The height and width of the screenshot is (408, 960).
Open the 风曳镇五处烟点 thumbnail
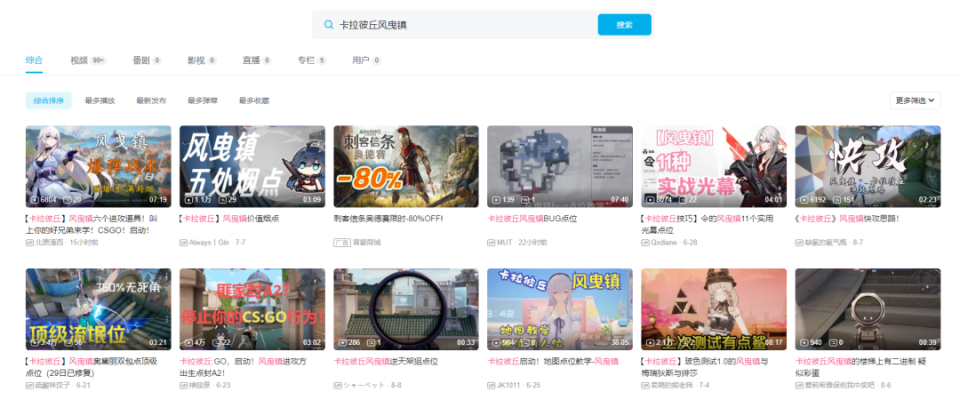pos(252,167)
